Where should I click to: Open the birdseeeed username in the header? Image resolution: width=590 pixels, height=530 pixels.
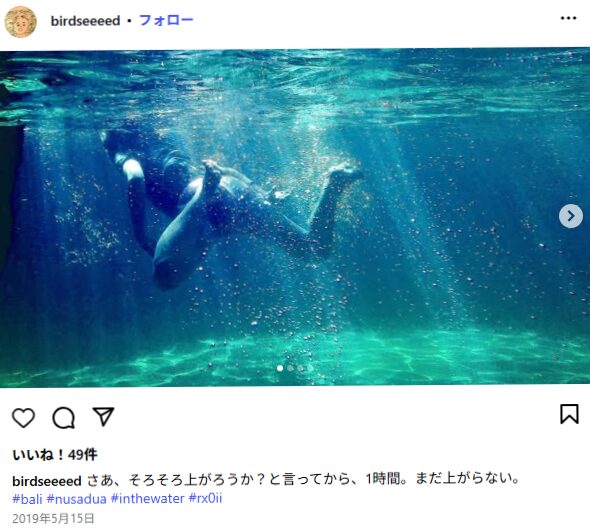point(85,21)
